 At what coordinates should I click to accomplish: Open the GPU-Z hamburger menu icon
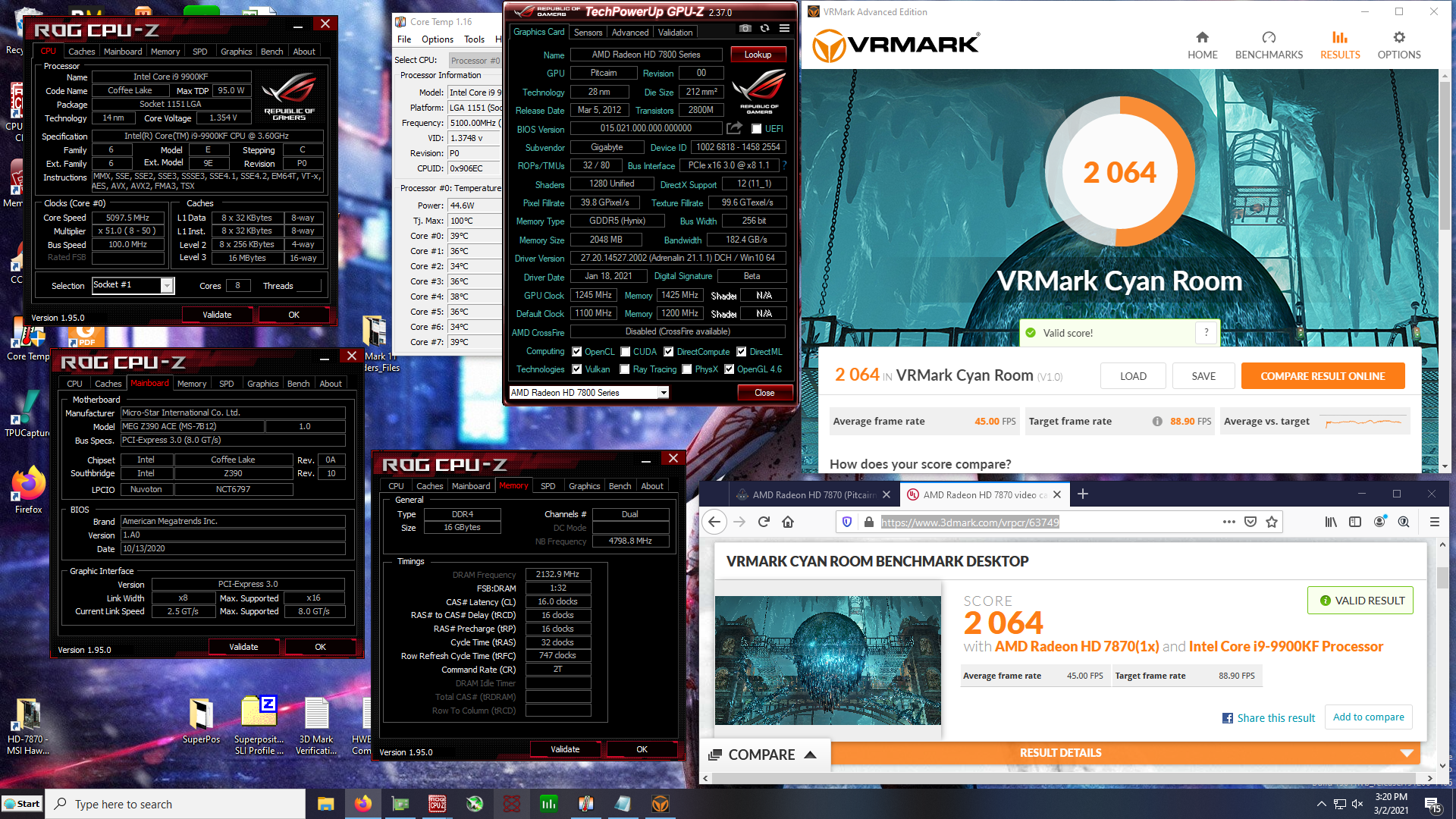click(784, 29)
